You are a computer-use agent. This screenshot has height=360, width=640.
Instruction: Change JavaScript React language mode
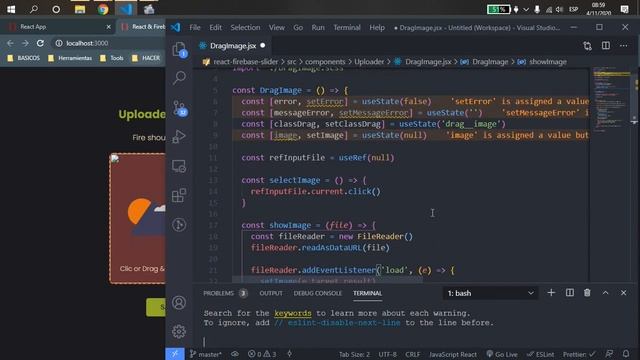[453, 354]
